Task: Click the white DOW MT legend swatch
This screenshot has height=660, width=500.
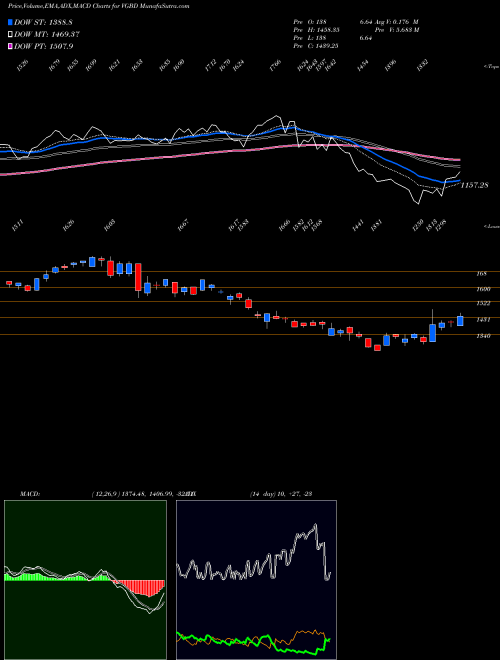Action: (x=10, y=34)
